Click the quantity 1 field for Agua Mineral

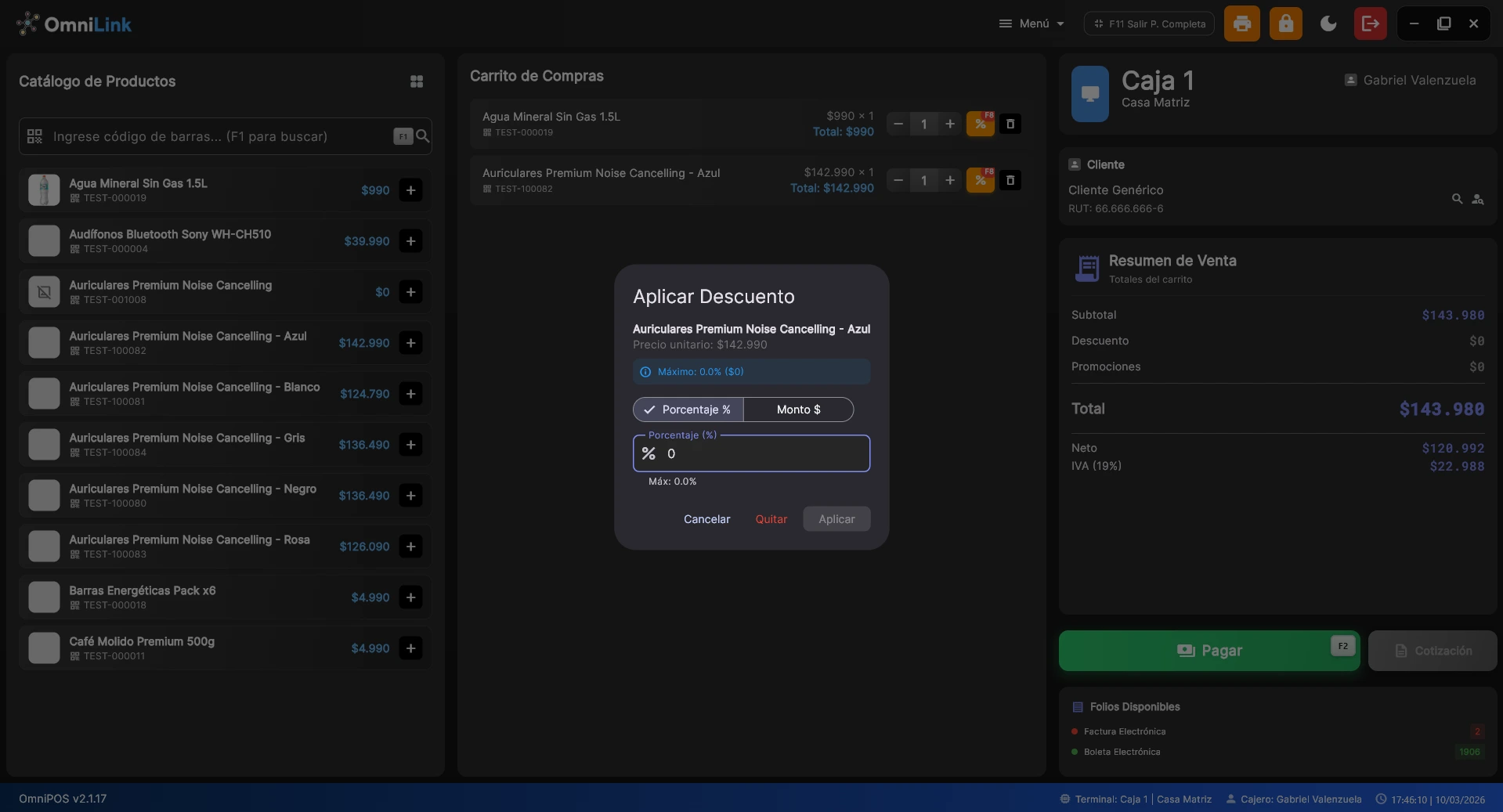pyautogui.click(x=924, y=124)
